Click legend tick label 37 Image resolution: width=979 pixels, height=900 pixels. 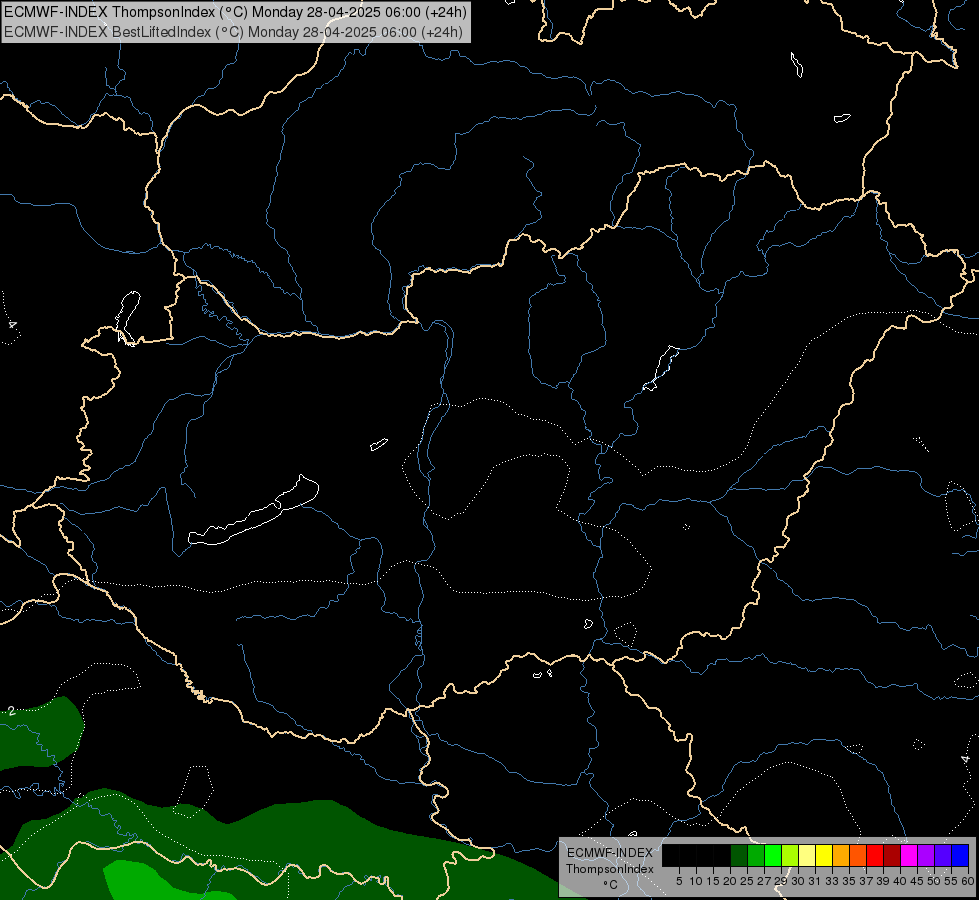click(x=866, y=881)
